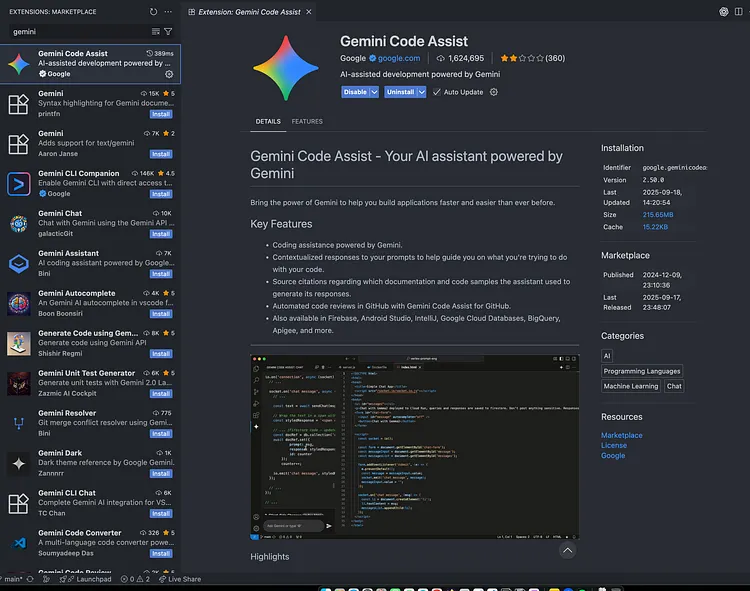Switch to the DETAILS tab
The width and height of the screenshot is (750, 591).
268,121
